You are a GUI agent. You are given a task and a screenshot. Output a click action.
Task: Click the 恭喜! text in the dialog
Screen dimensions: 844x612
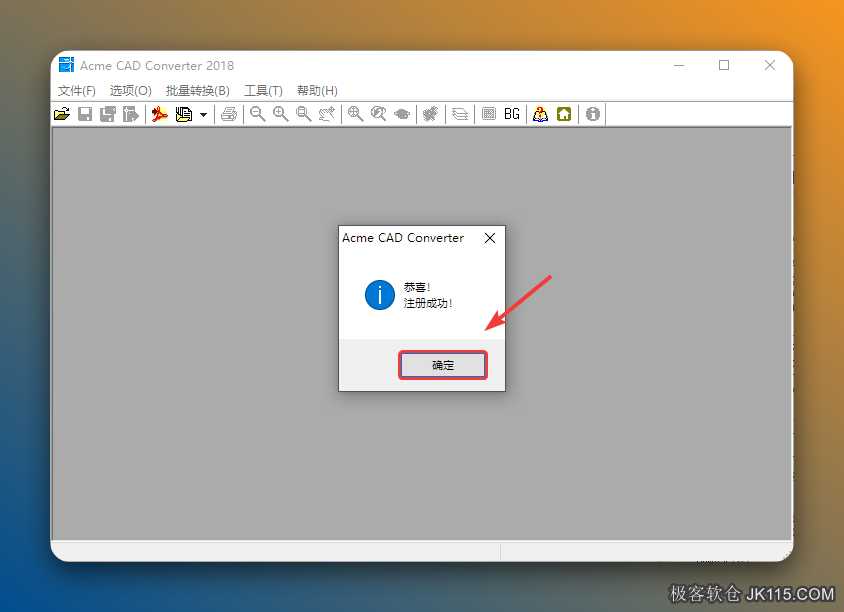click(417, 287)
